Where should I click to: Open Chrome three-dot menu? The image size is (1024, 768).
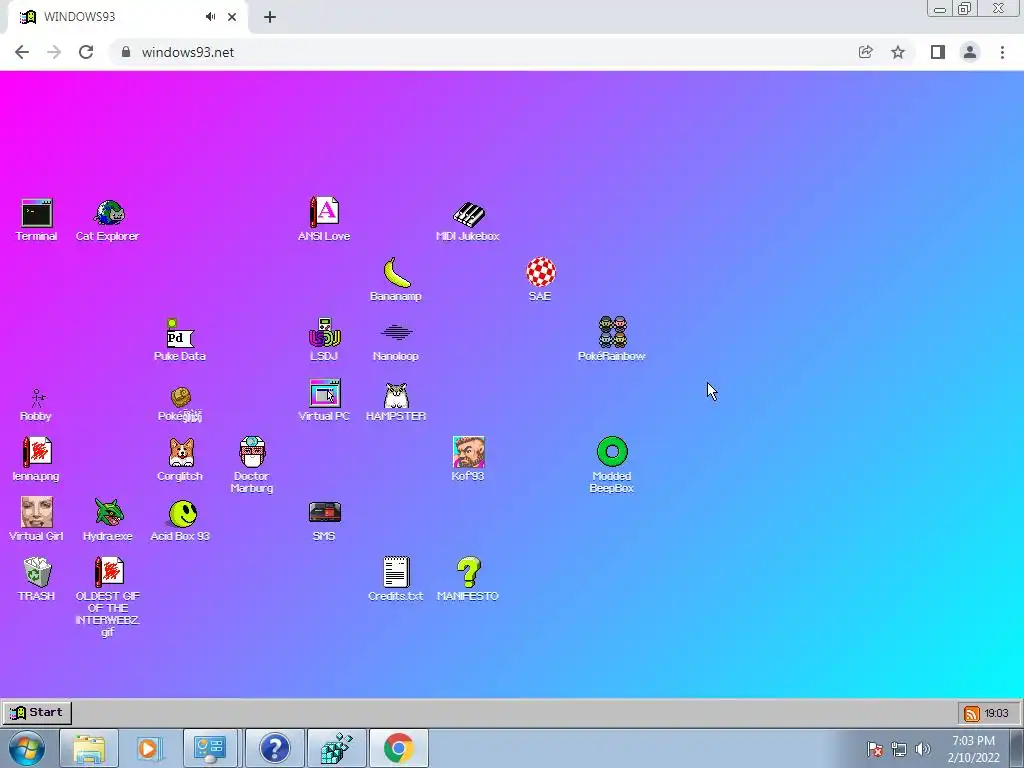pos(1002,52)
